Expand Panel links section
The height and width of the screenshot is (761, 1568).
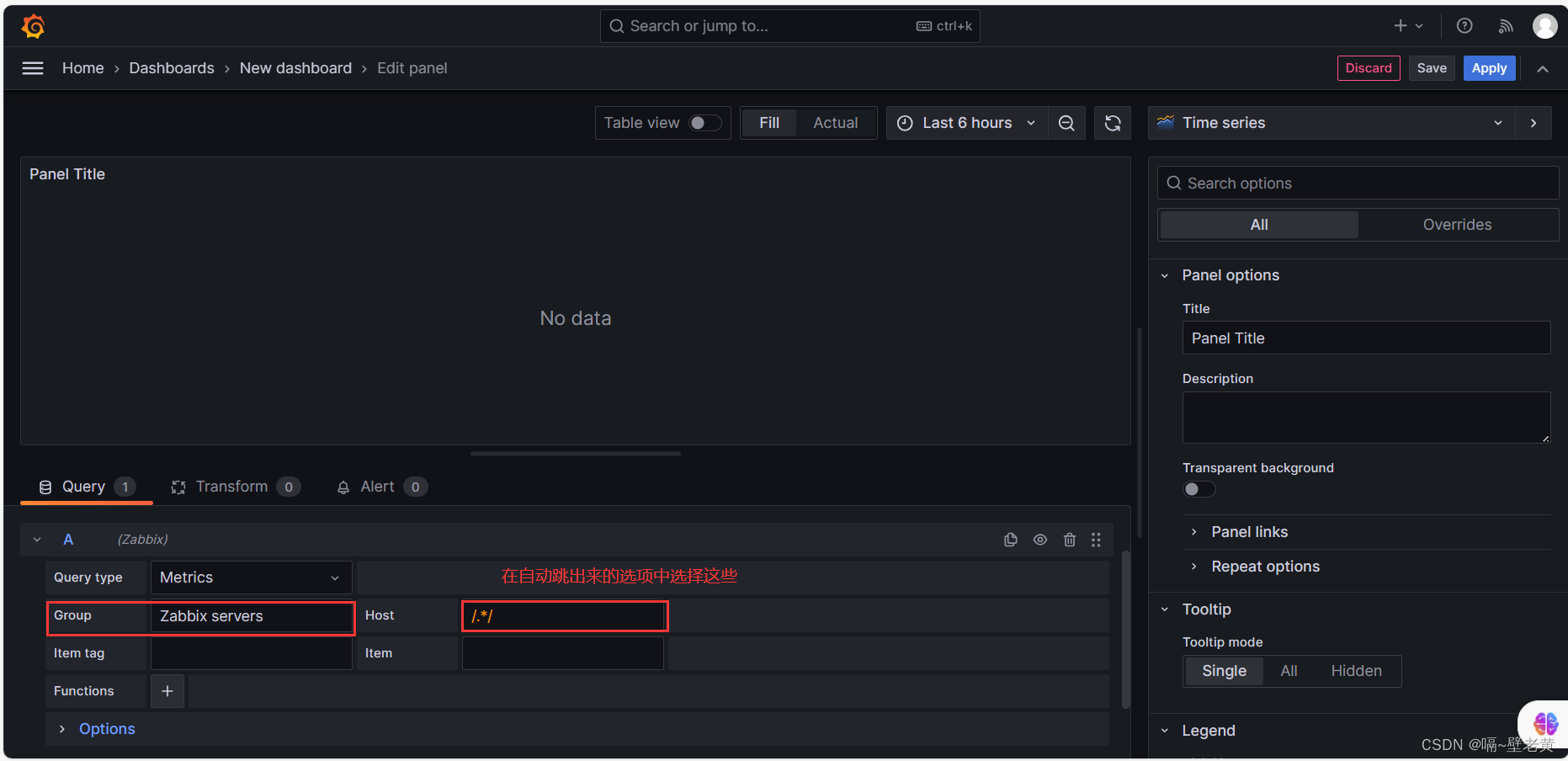1249,532
